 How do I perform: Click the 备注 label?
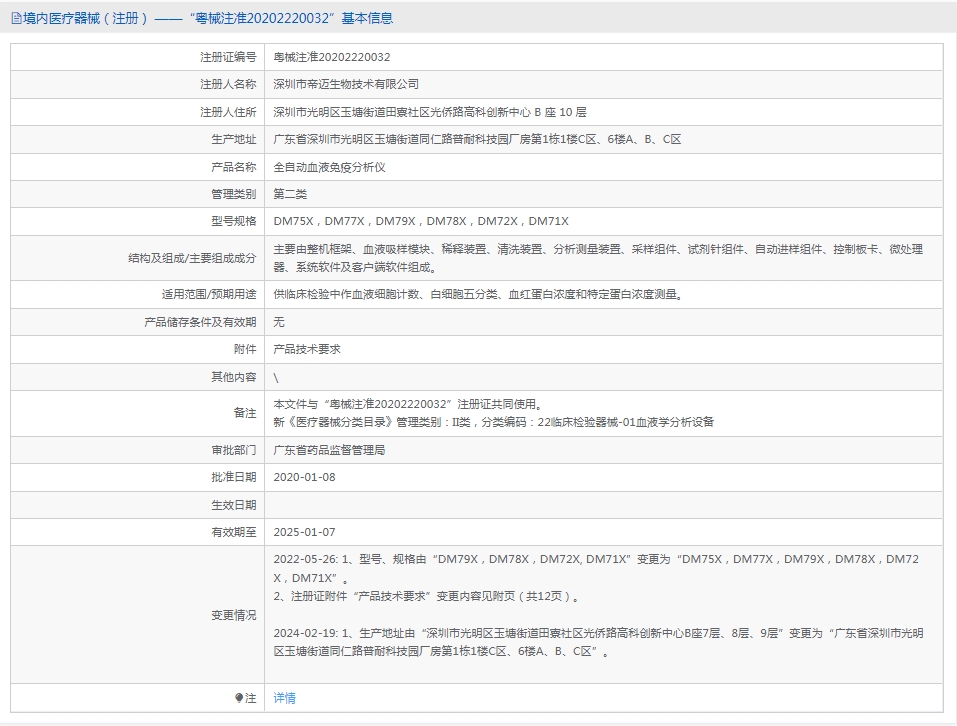245,413
